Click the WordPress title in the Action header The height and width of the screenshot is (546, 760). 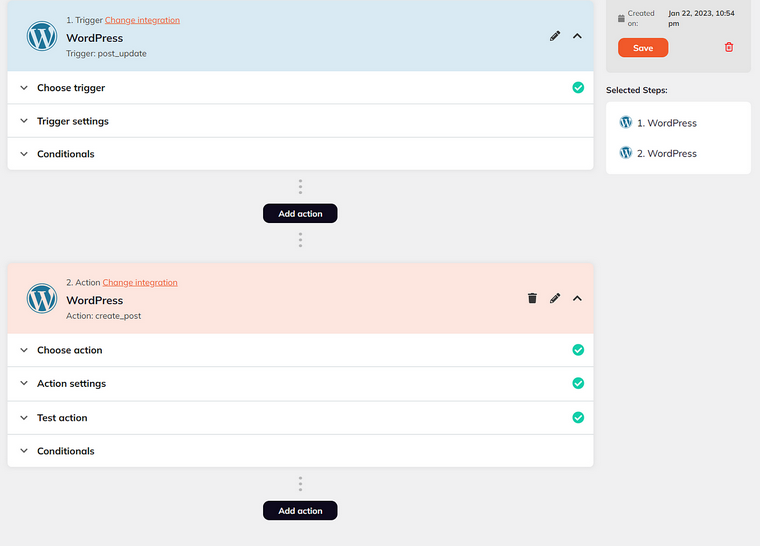click(95, 300)
